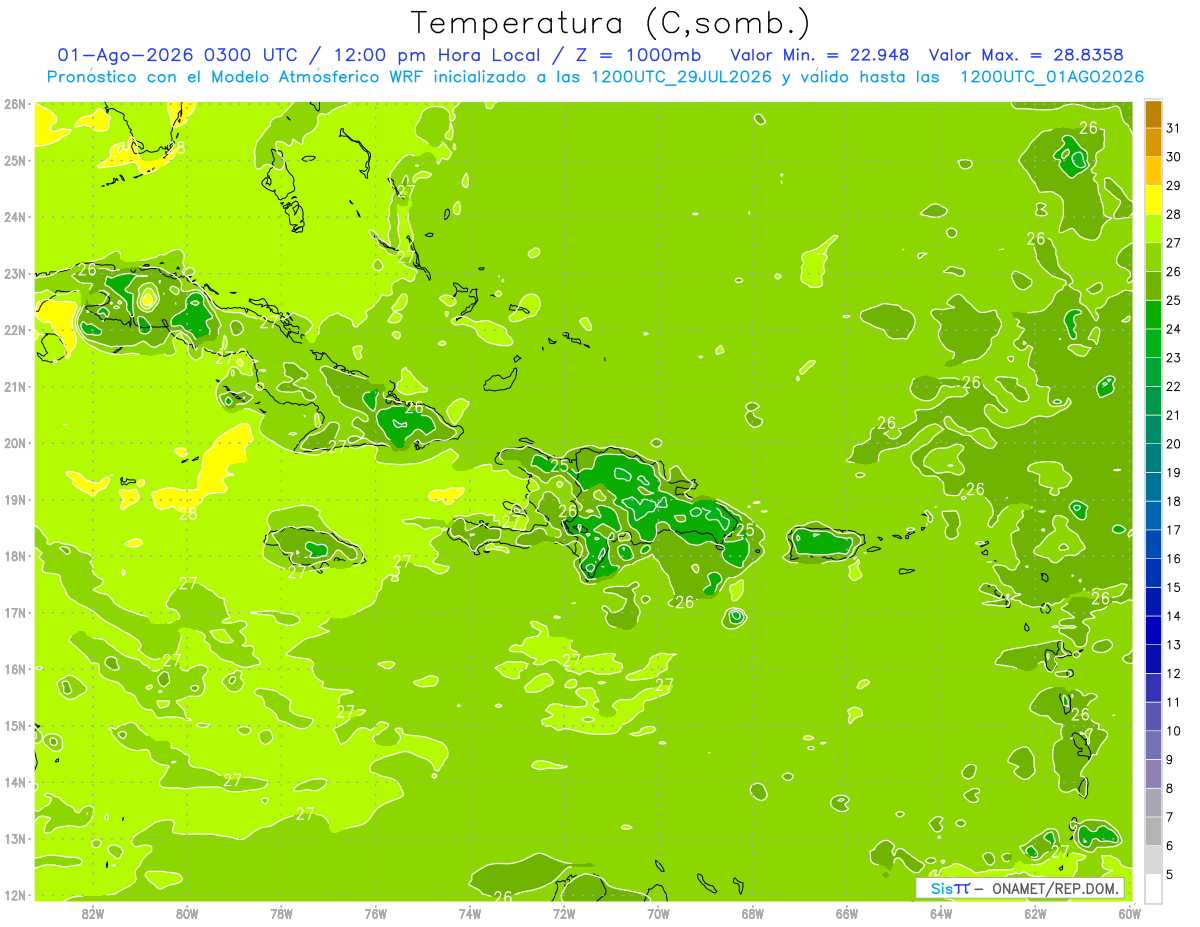Click the "64W" longitude axis label

coord(941,913)
